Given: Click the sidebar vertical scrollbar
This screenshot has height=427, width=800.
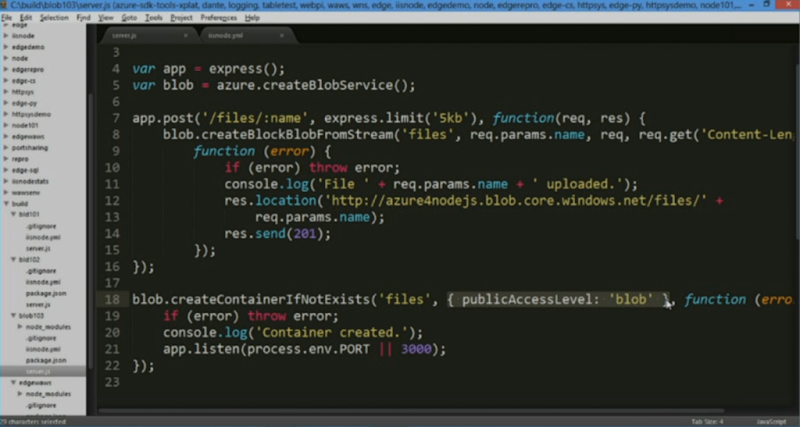Looking at the screenshot, I should [91, 230].
